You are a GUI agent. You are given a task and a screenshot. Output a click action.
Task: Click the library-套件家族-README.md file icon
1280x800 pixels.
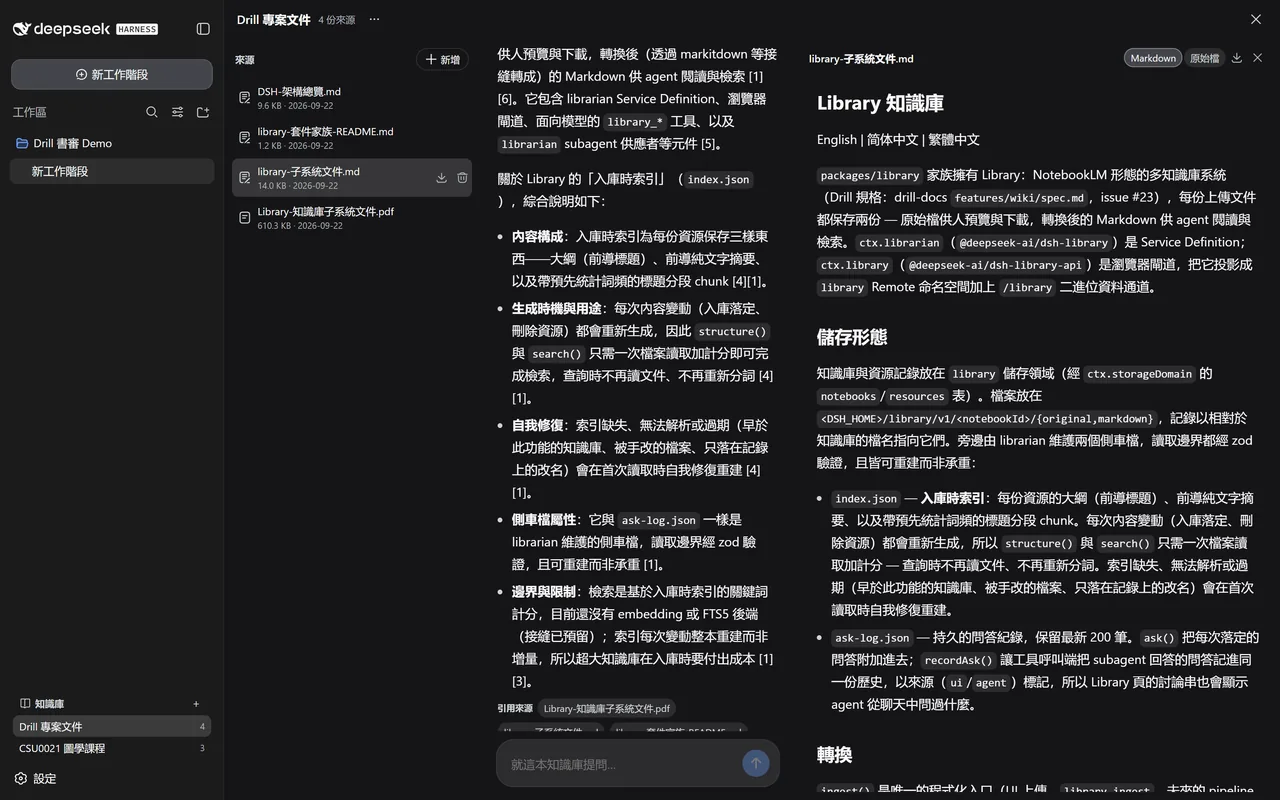tap(244, 138)
